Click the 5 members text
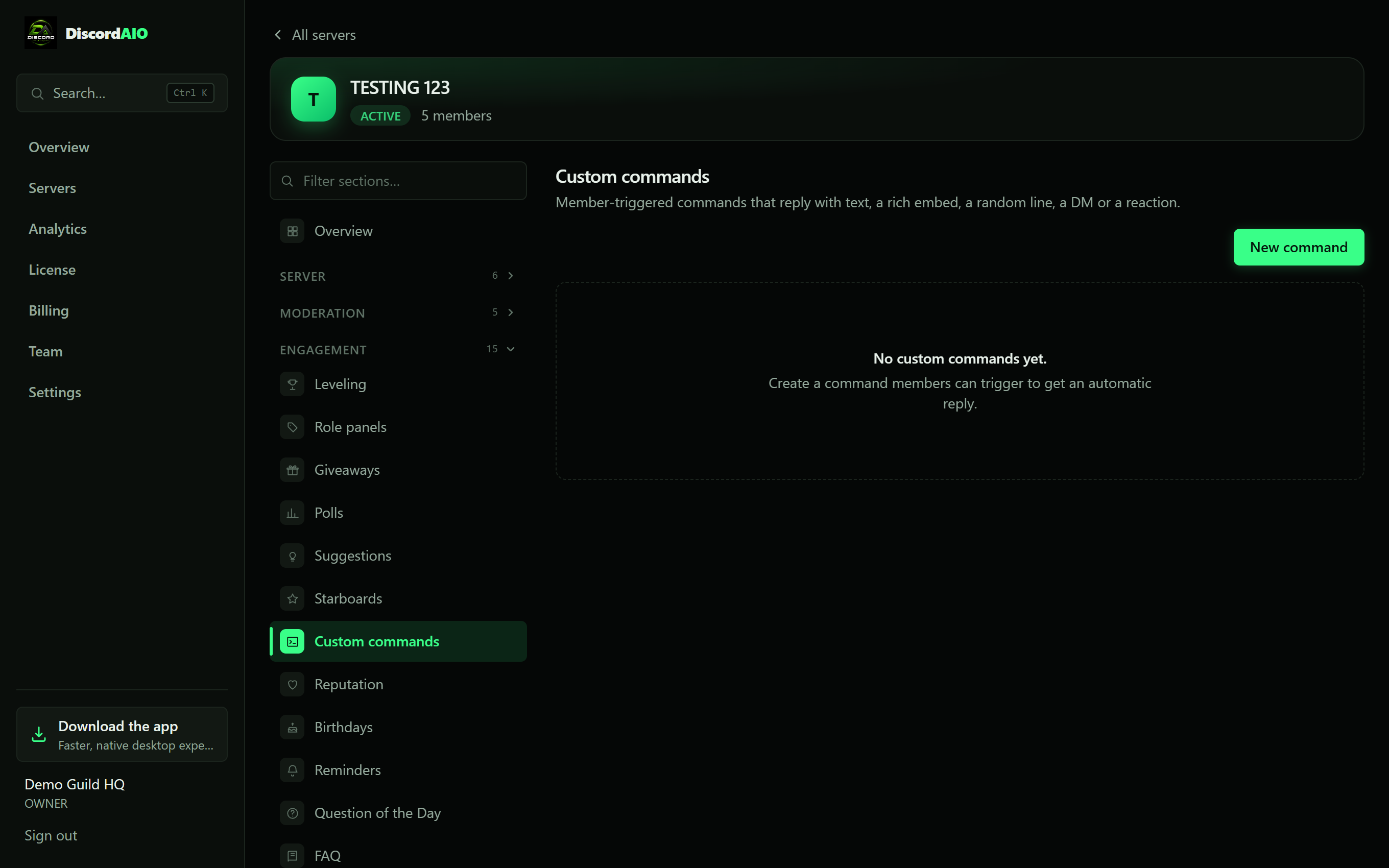Screen dimensions: 1389x868 click(457, 115)
